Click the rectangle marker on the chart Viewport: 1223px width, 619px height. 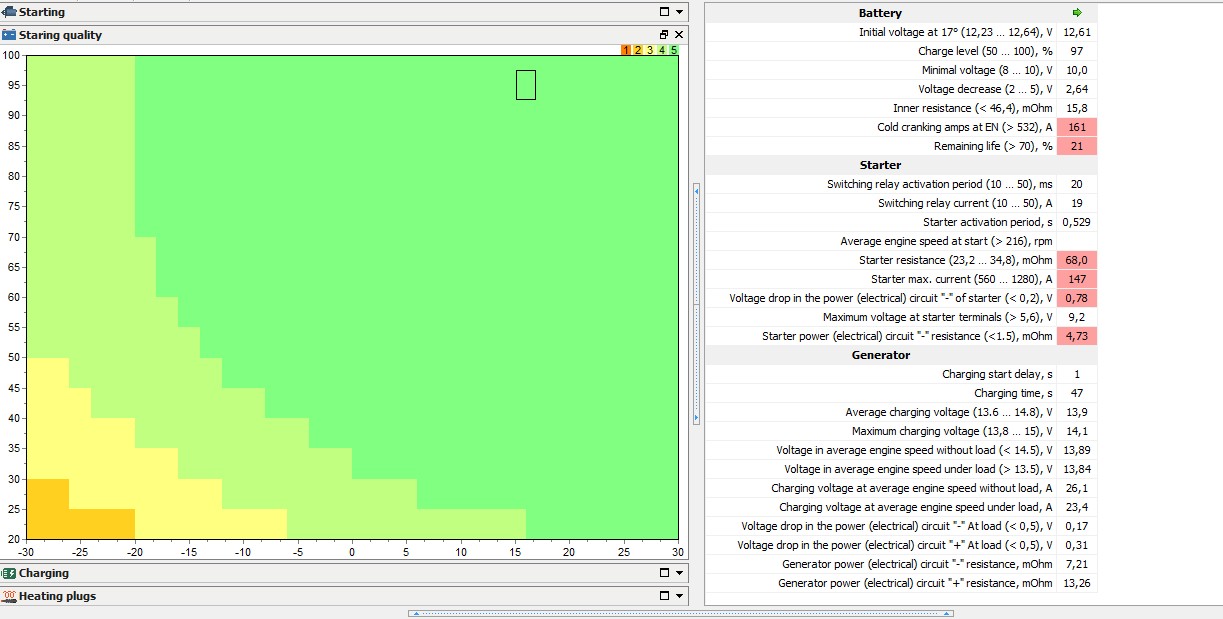526,85
